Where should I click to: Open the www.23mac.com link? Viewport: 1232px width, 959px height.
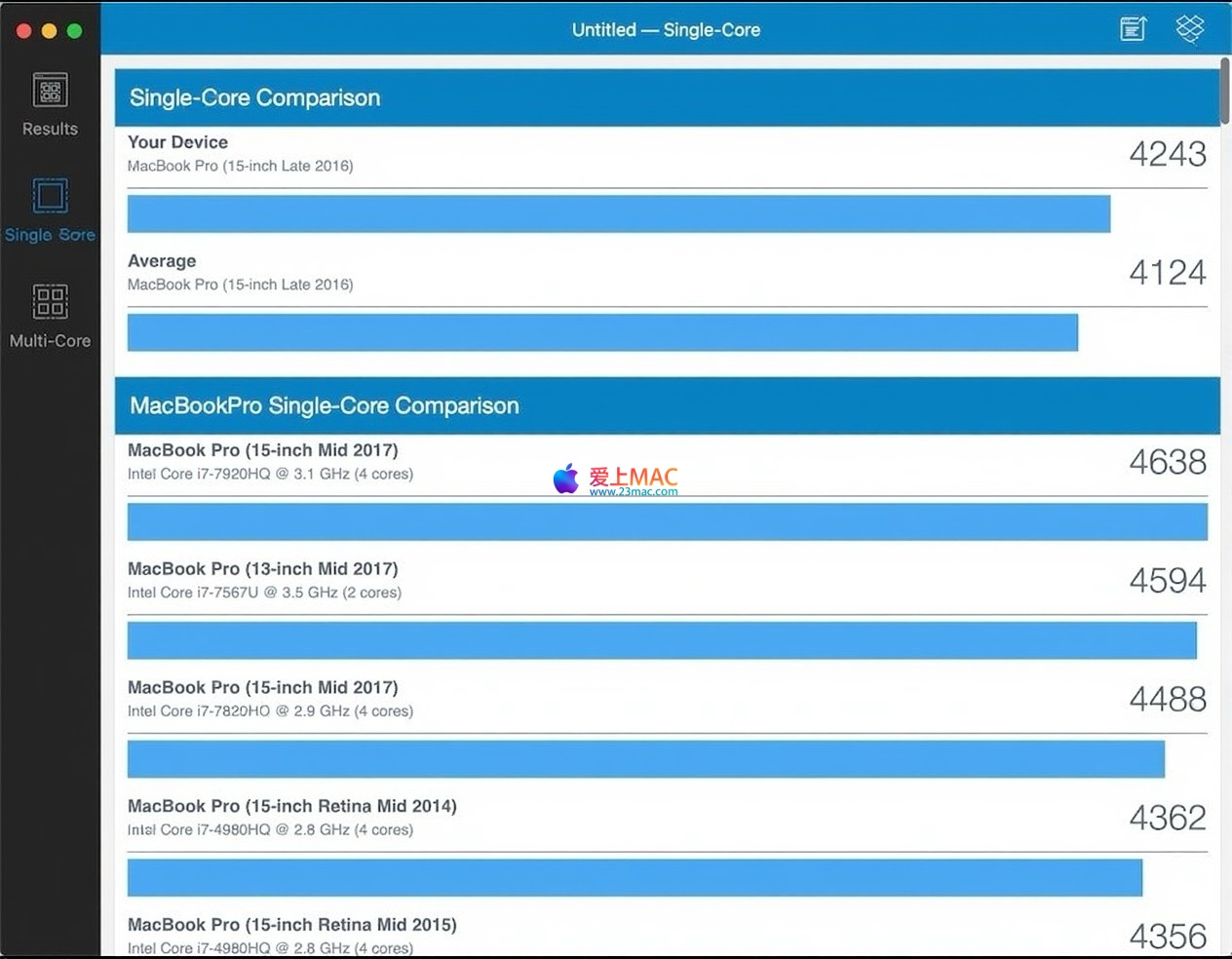coord(633,492)
